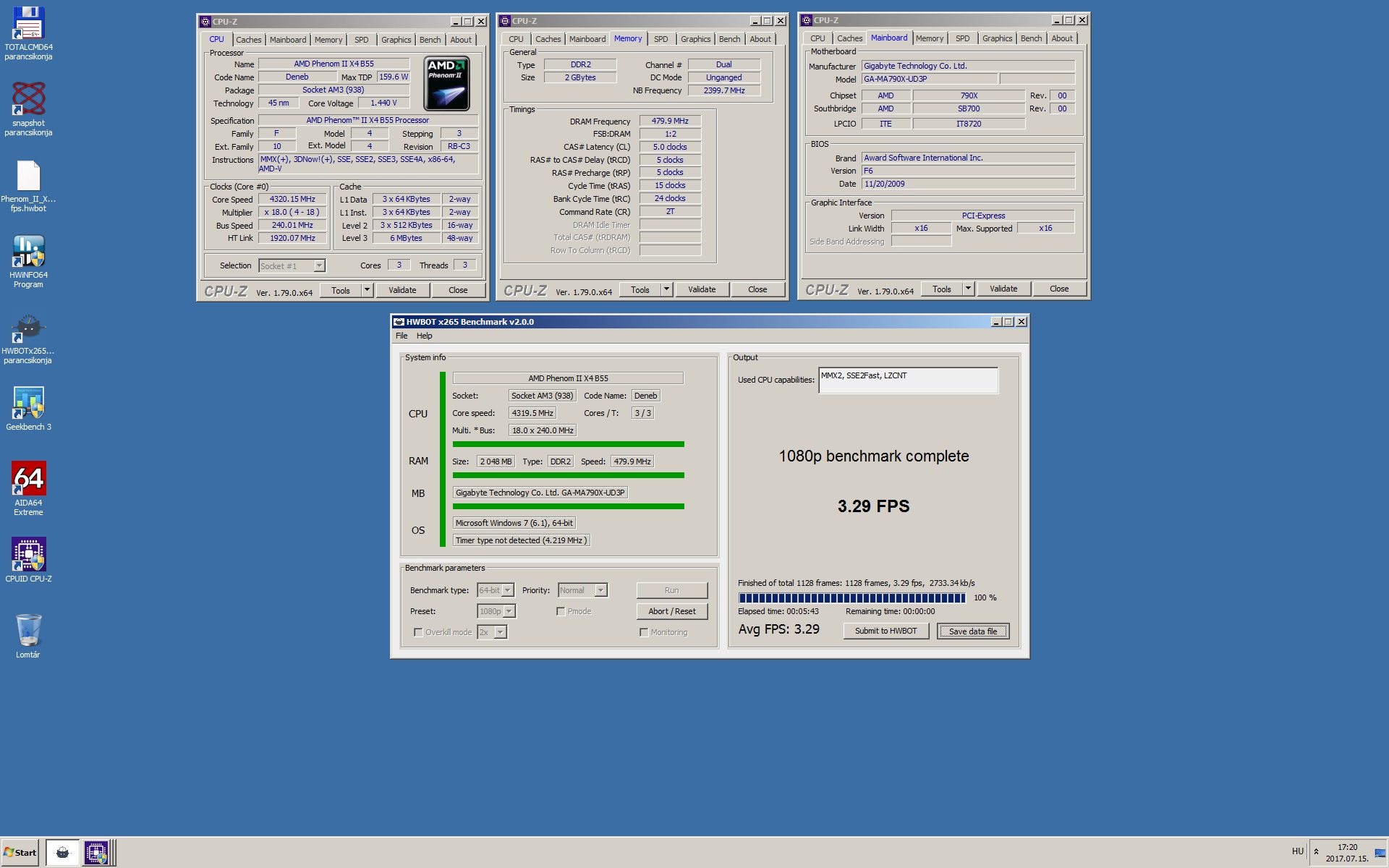This screenshot has width=1389, height=868.
Task: Click Save data file button
Action: (x=973, y=631)
